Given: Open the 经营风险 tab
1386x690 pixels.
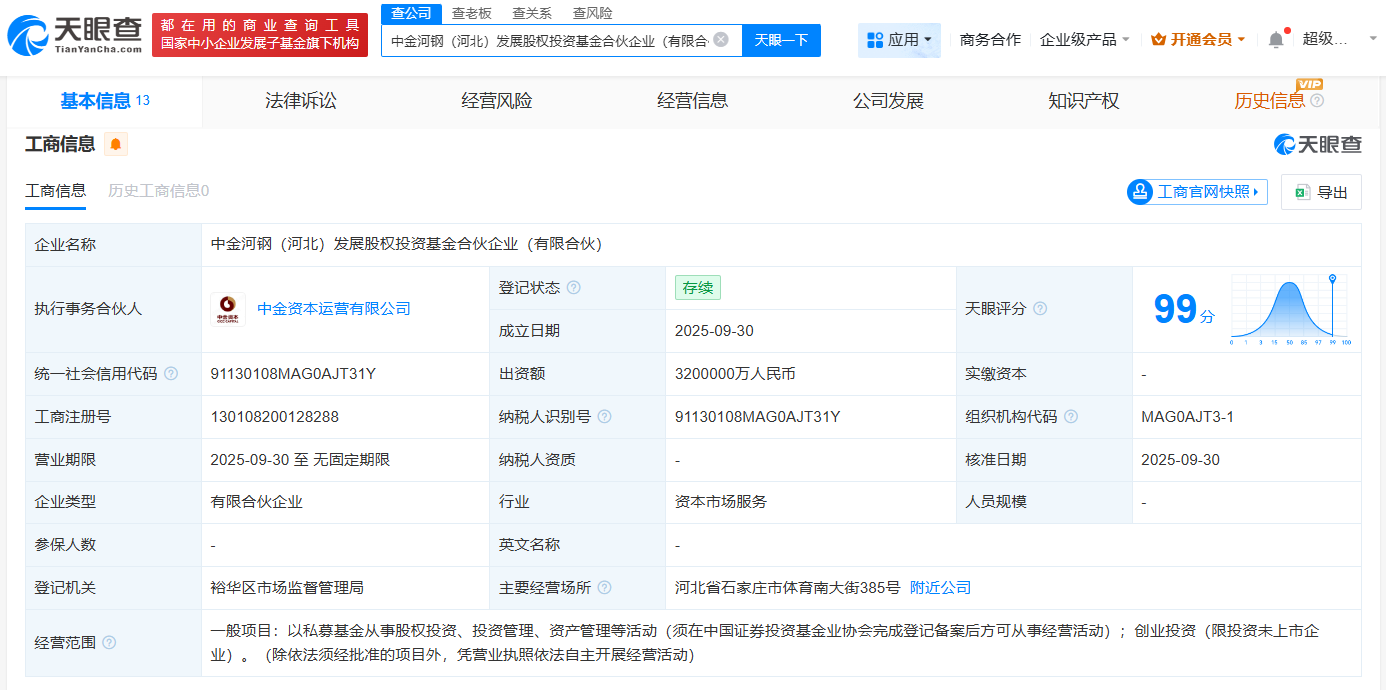Looking at the screenshot, I should click(x=497, y=101).
